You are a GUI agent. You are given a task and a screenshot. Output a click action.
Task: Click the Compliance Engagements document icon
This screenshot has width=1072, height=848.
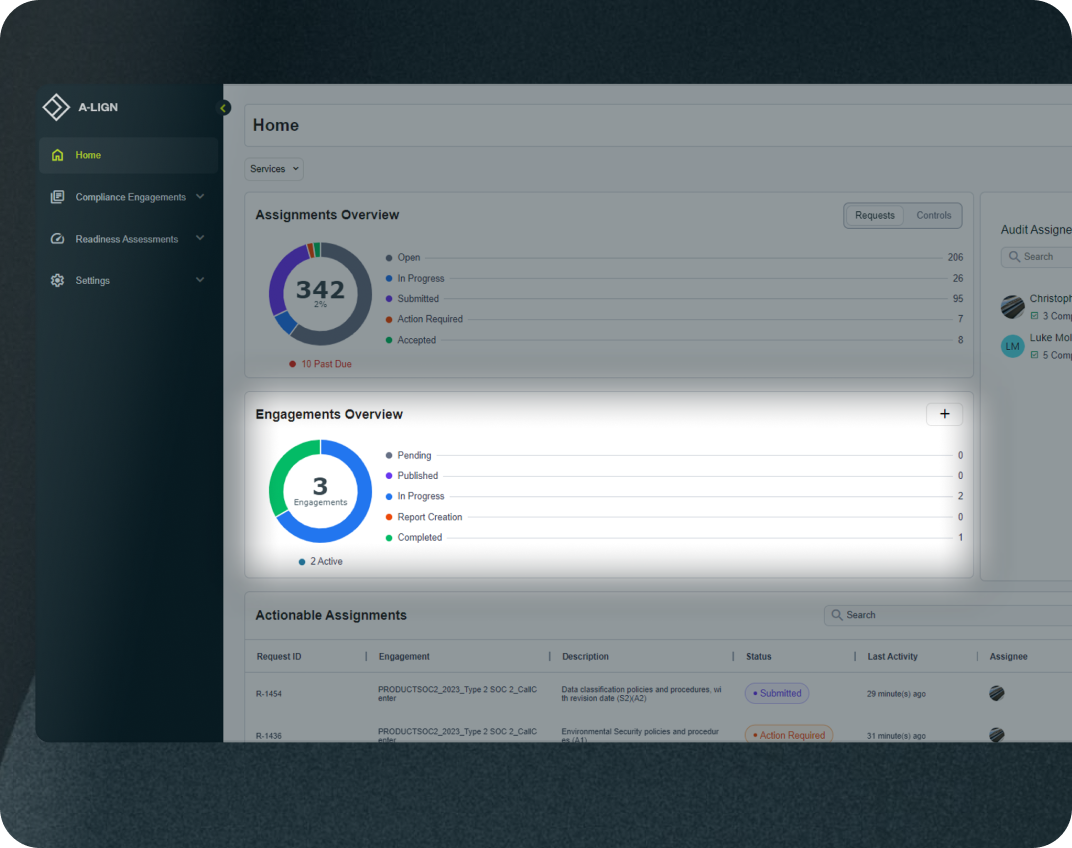pos(57,197)
